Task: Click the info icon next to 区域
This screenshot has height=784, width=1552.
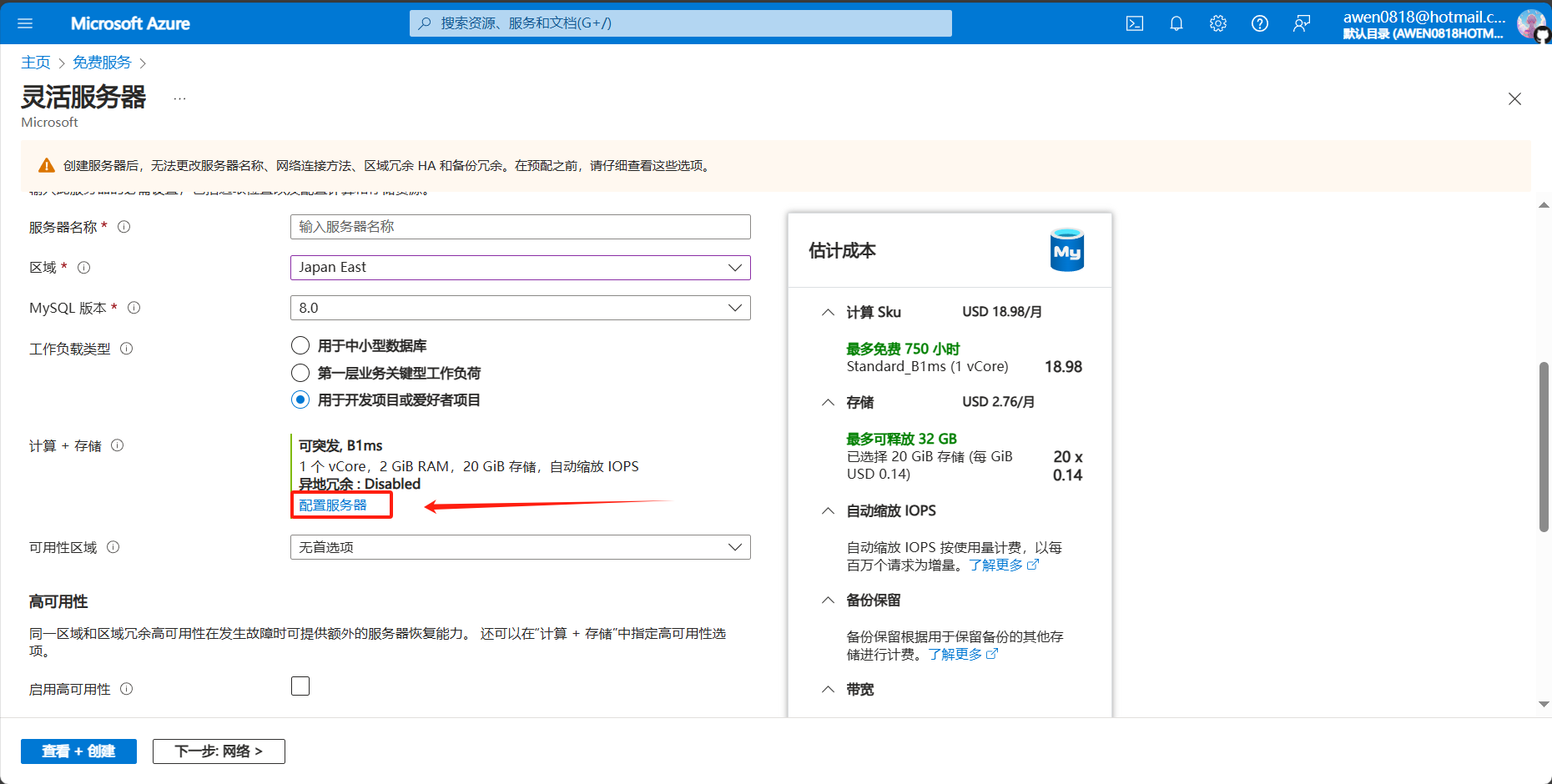Action: [83, 268]
